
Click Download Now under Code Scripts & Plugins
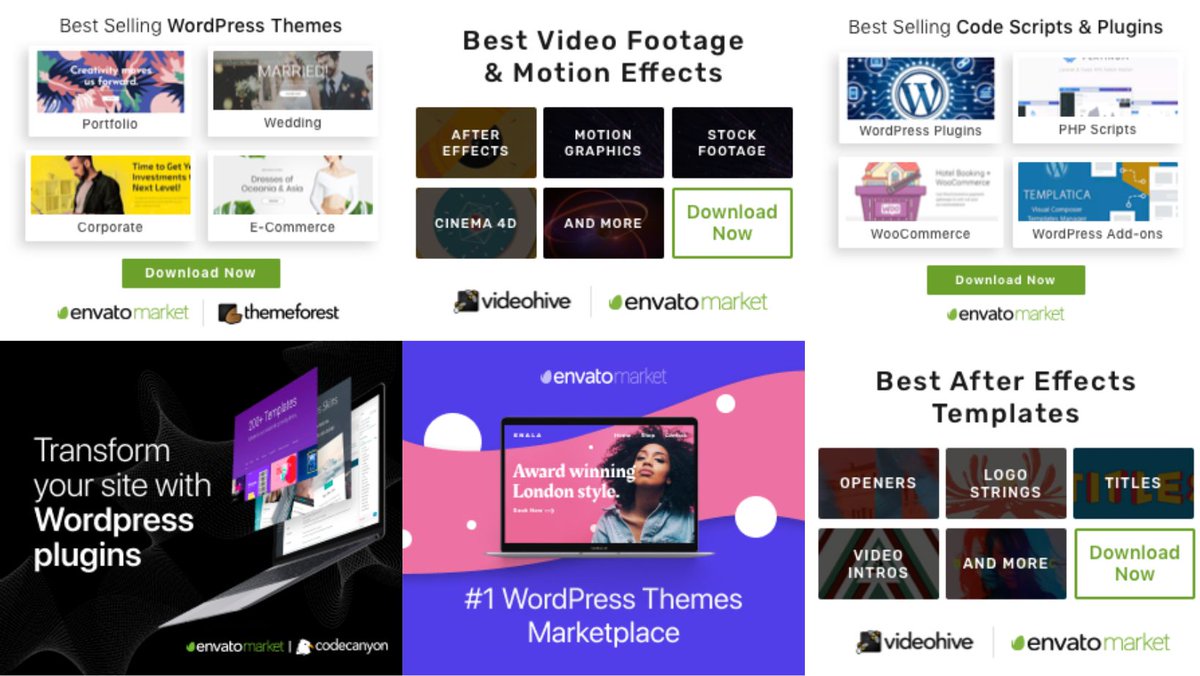point(1005,280)
